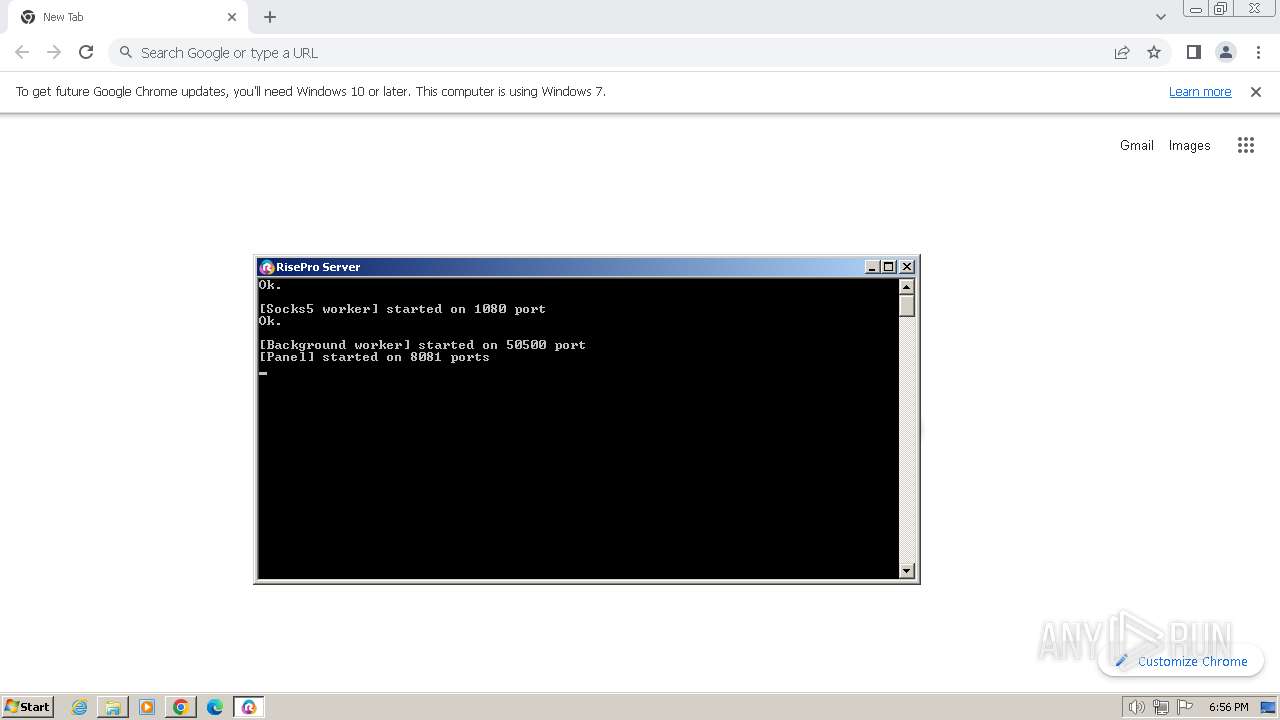Click the search magnifier in address bar
This screenshot has height=720, width=1280.
(x=125, y=52)
